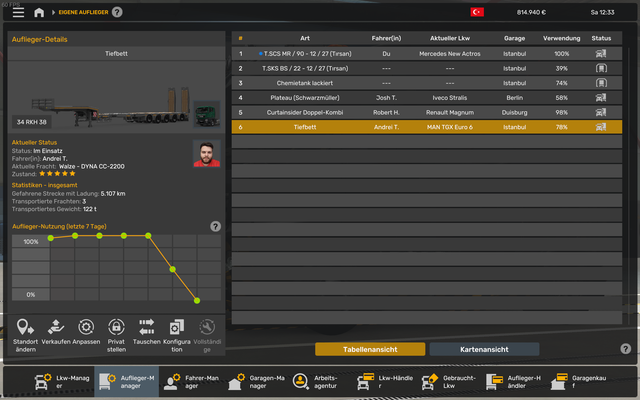Sort table by Garage column
This screenshot has width=640, height=400.
[x=514, y=38]
